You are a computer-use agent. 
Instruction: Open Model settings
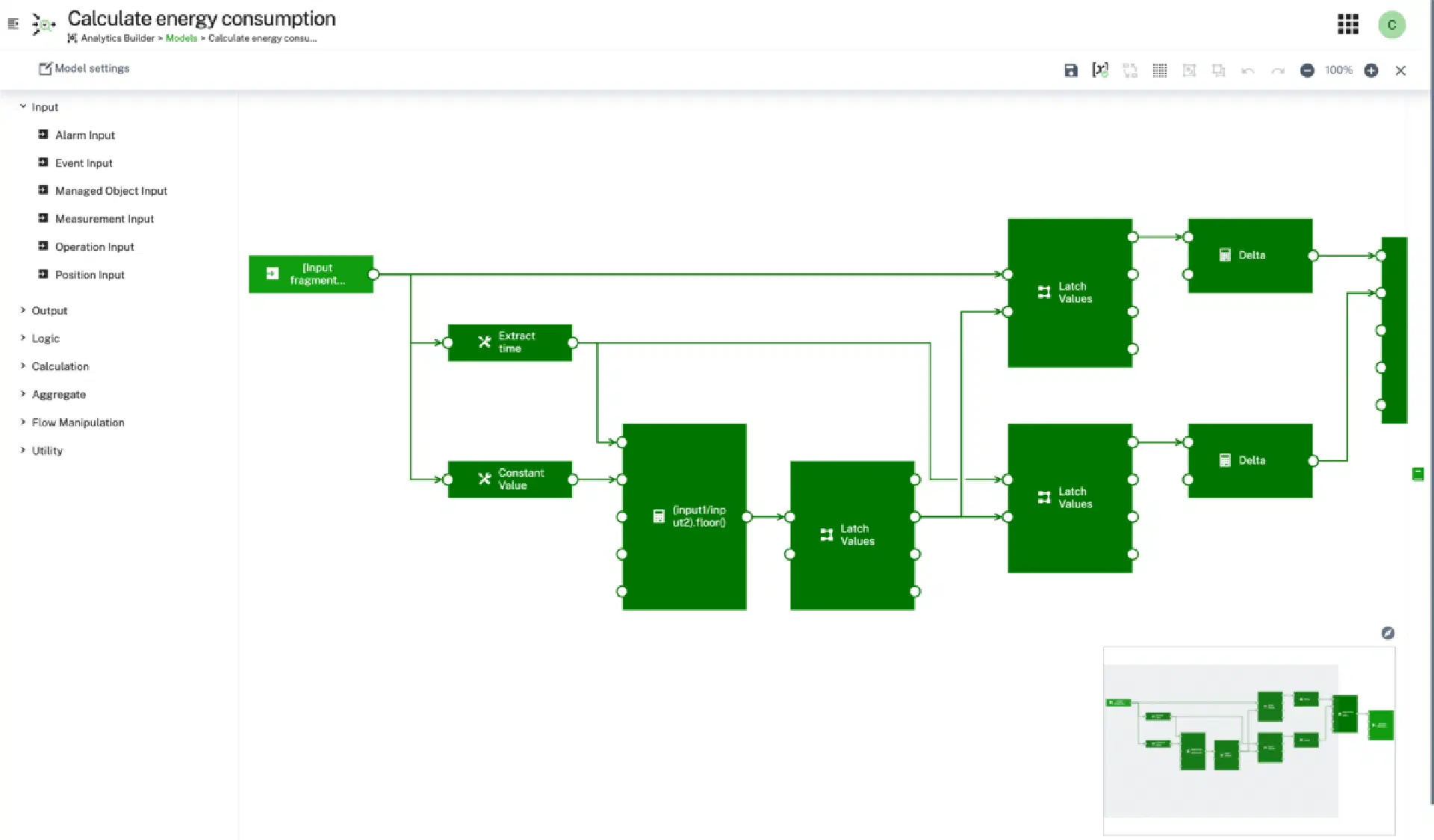click(84, 69)
